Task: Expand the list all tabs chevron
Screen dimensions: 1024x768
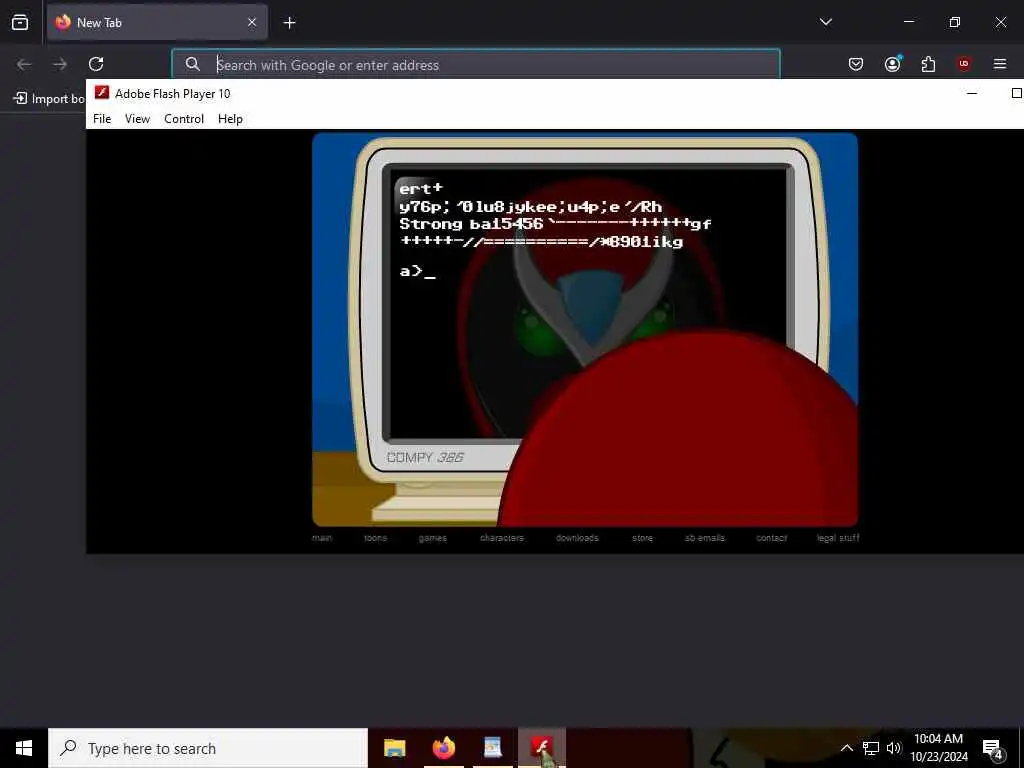Action: [825, 22]
